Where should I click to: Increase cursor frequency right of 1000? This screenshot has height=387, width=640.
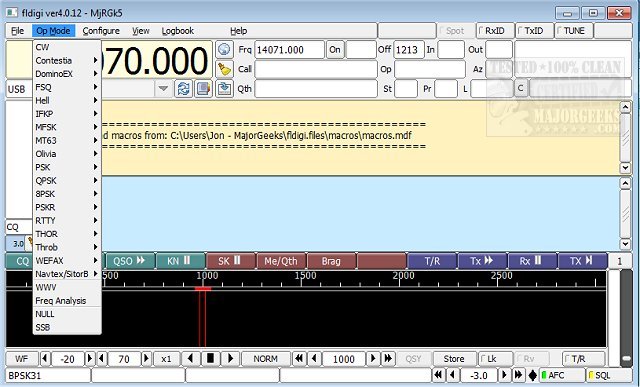click(x=373, y=359)
